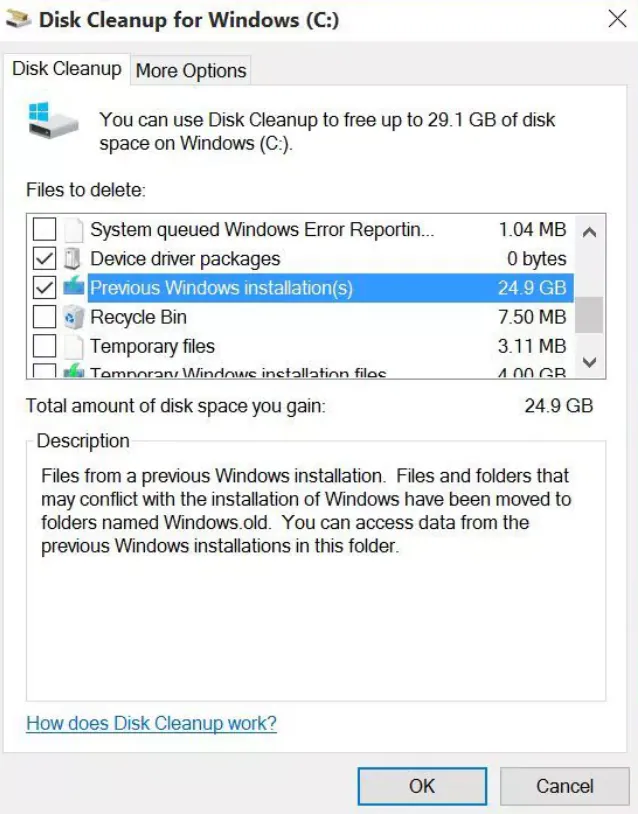Check the System queued Windows Error Reporting box
Image resolution: width=638 pixels, height=814 pixels.
(44, 230)
